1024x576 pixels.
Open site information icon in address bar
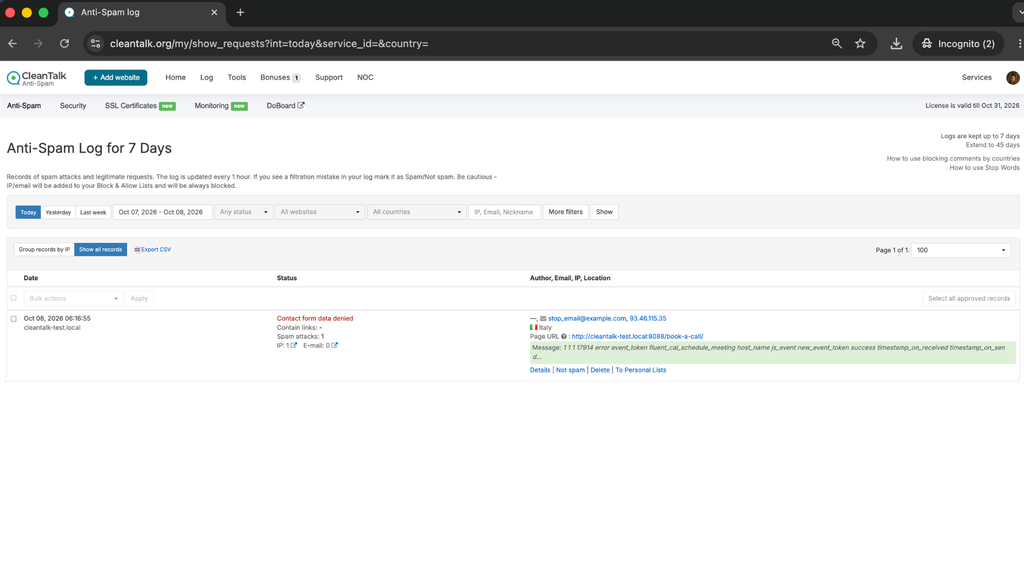95,44
